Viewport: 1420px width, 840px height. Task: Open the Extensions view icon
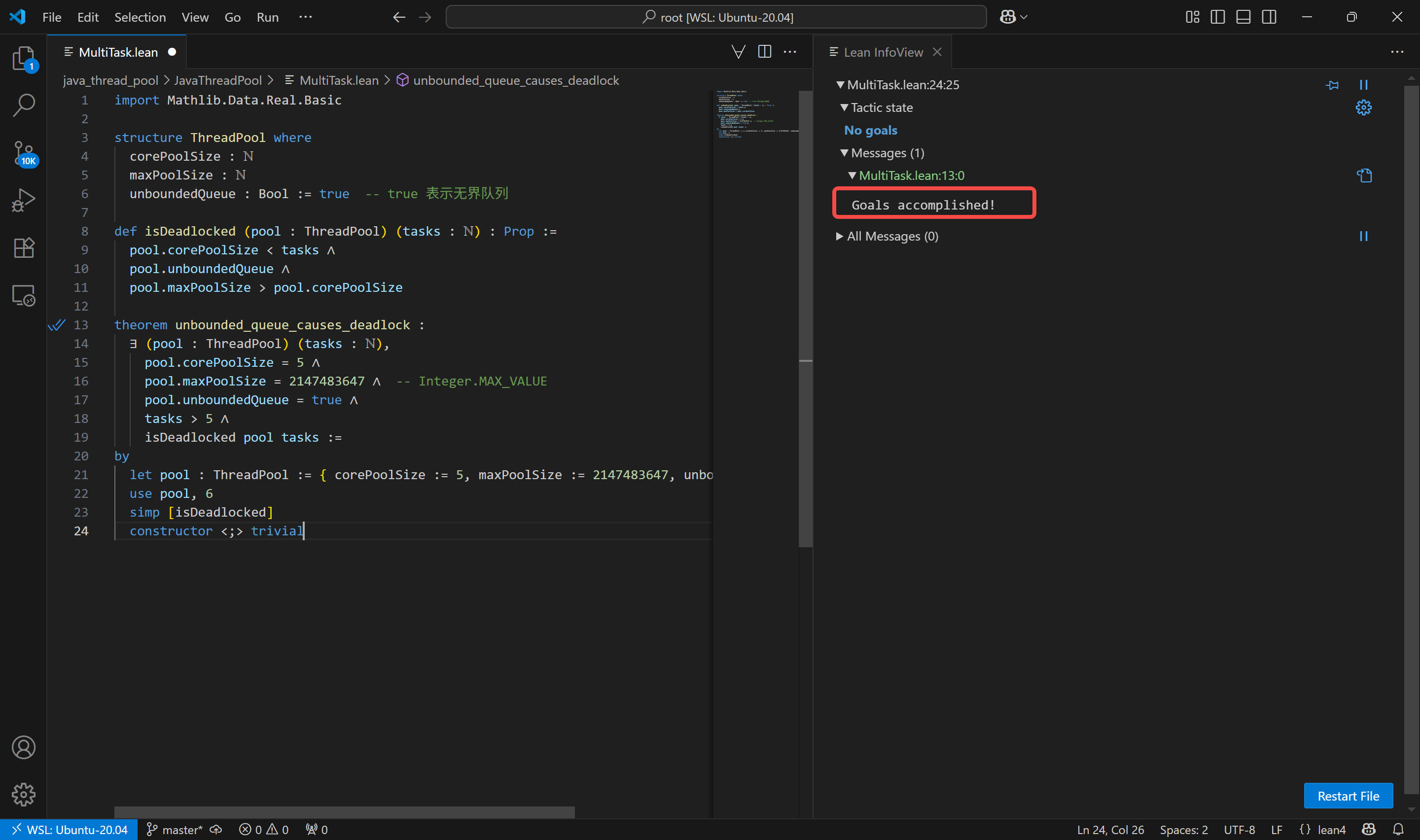23,248
